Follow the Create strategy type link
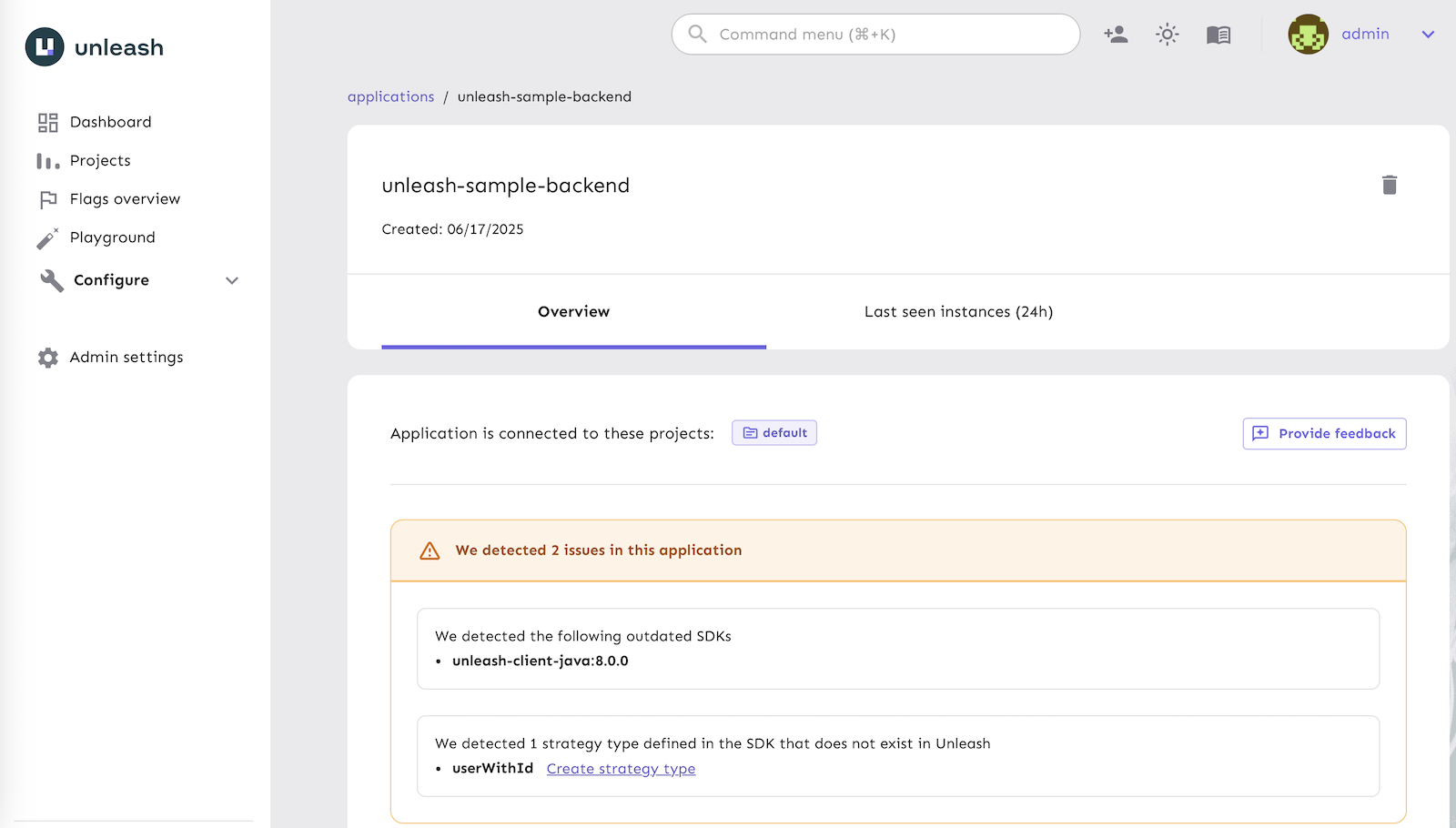This screenshot has width=1456, height=828. tap(621, 769)
